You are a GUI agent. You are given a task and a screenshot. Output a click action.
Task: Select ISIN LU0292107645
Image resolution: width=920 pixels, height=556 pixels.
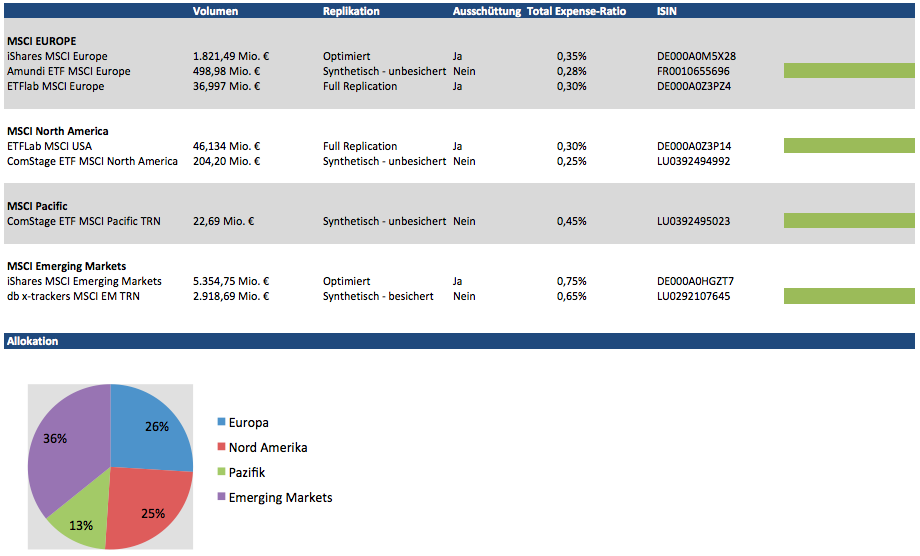694,296
